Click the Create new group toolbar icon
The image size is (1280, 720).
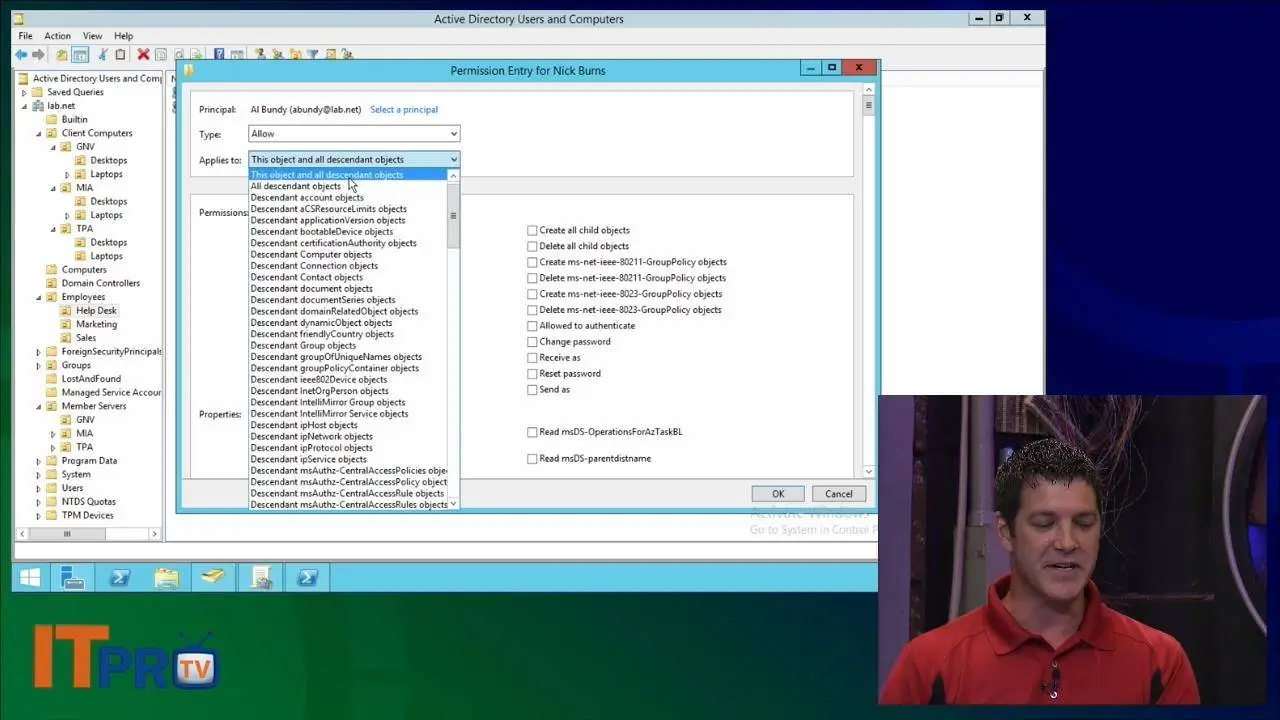pyautogui.click(x=277, y=54)
